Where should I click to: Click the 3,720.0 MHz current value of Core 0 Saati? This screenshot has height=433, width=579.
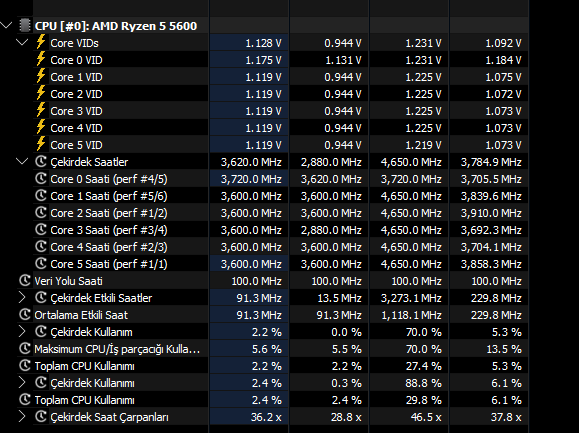tap(251, 179)
